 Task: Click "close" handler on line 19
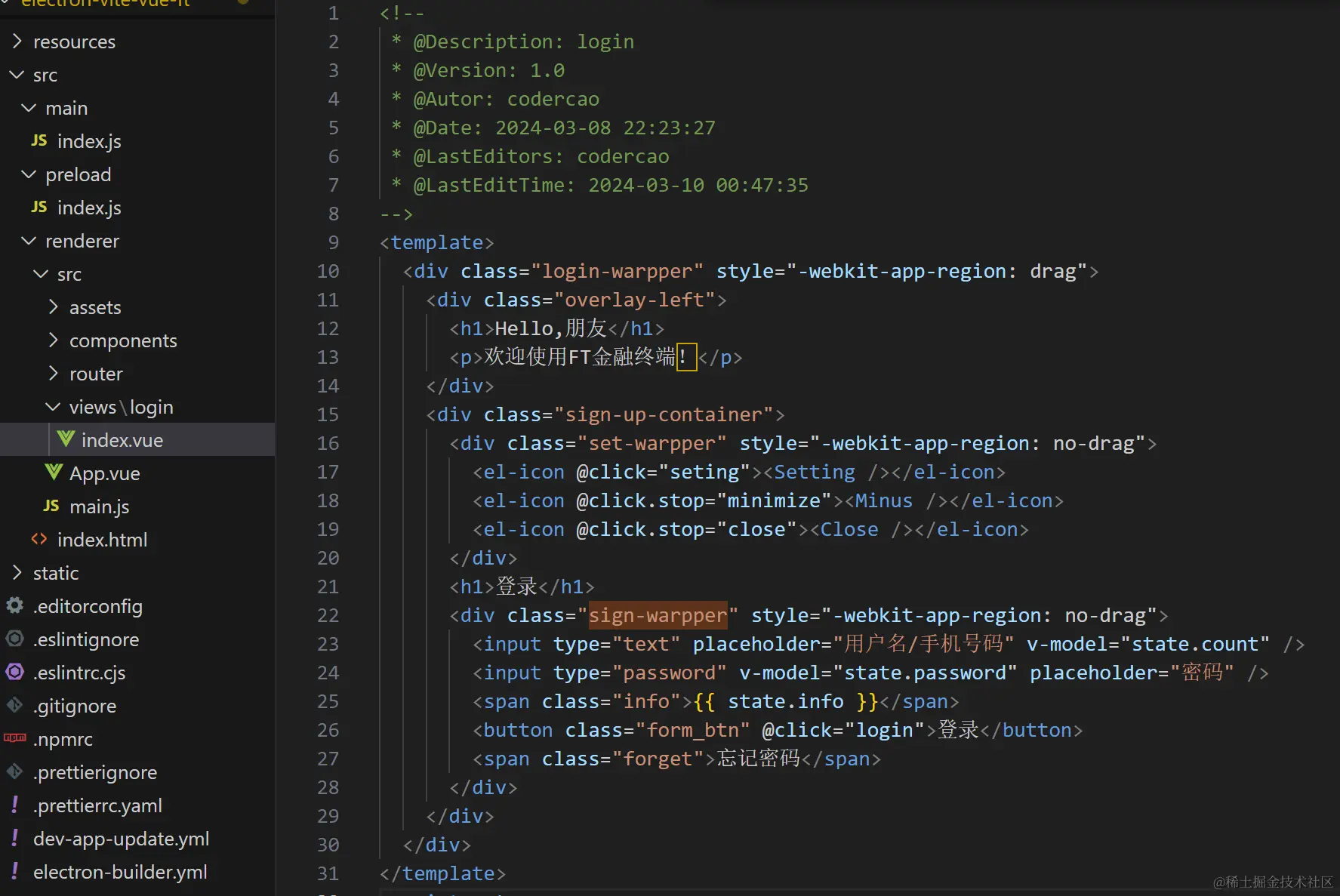tap(756, 529)
